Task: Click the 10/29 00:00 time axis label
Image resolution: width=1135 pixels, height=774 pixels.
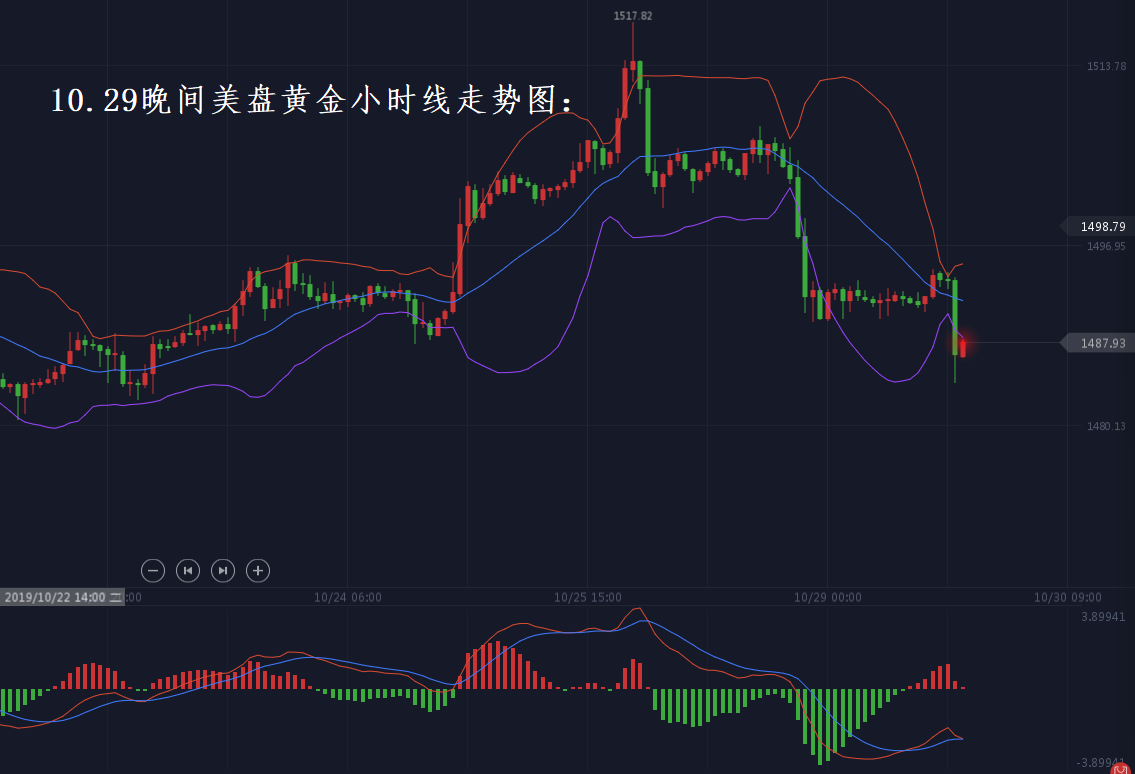Action: 827,597
